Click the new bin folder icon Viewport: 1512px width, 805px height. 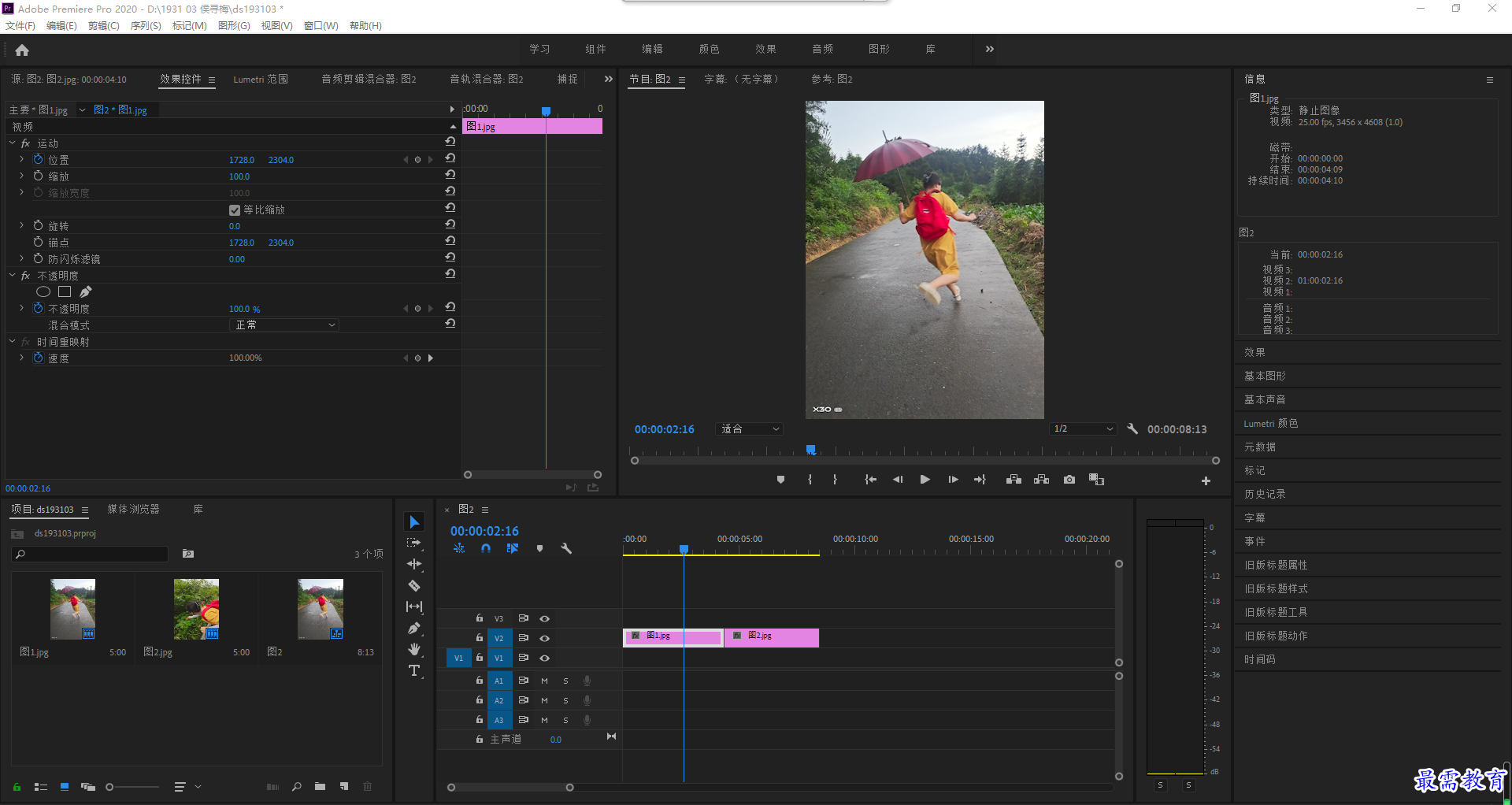[320, 787]
